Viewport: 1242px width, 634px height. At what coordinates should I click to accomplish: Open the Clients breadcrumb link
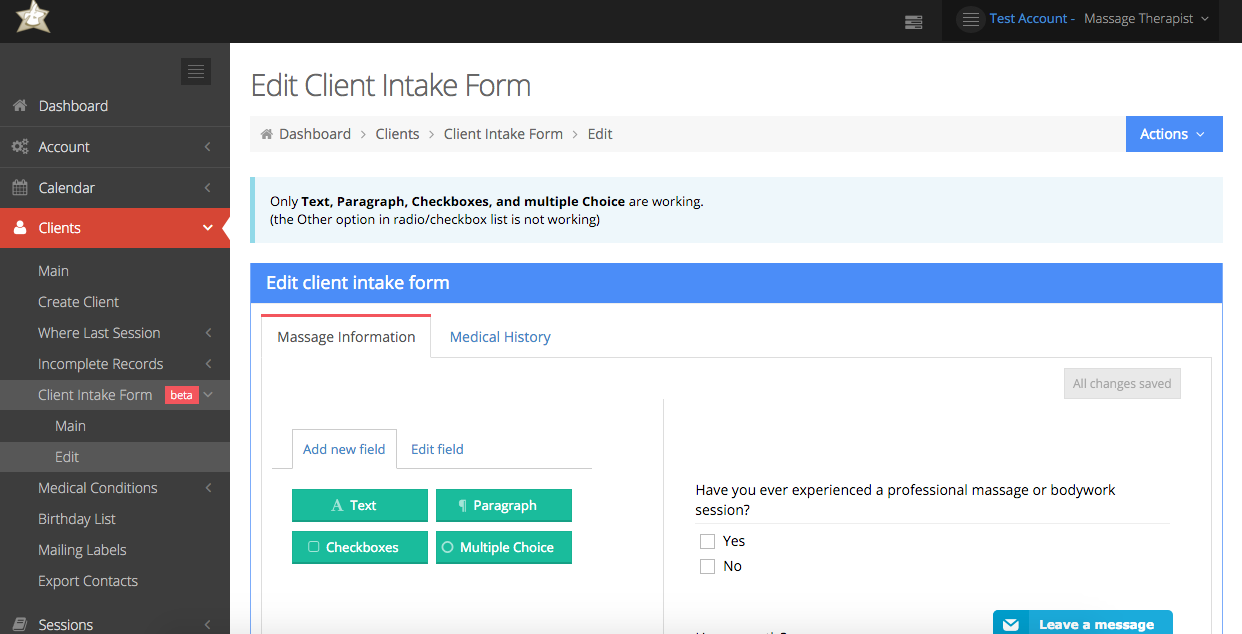point(397,133)
